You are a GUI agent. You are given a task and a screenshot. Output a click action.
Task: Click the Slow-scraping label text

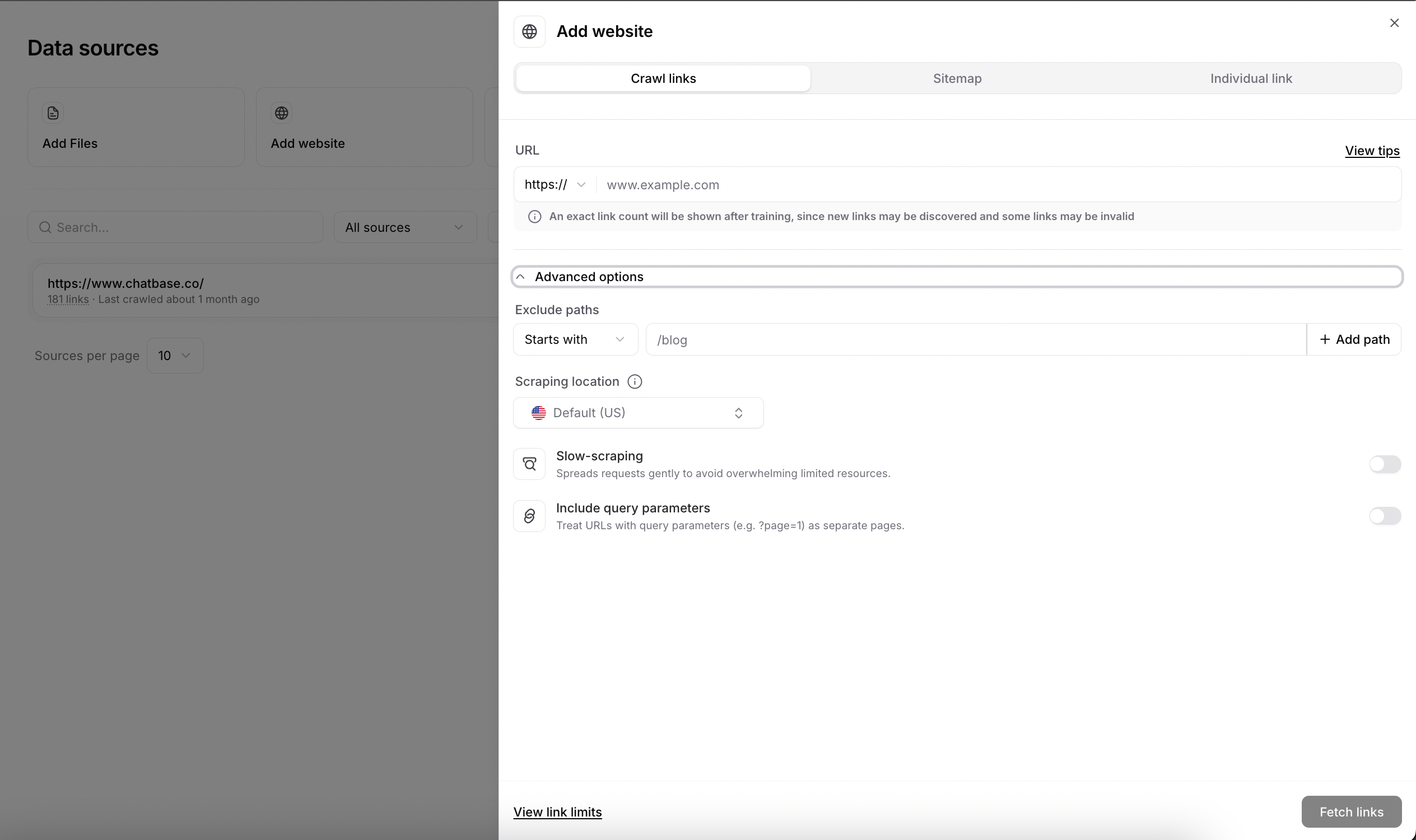[x=599, y=456]
